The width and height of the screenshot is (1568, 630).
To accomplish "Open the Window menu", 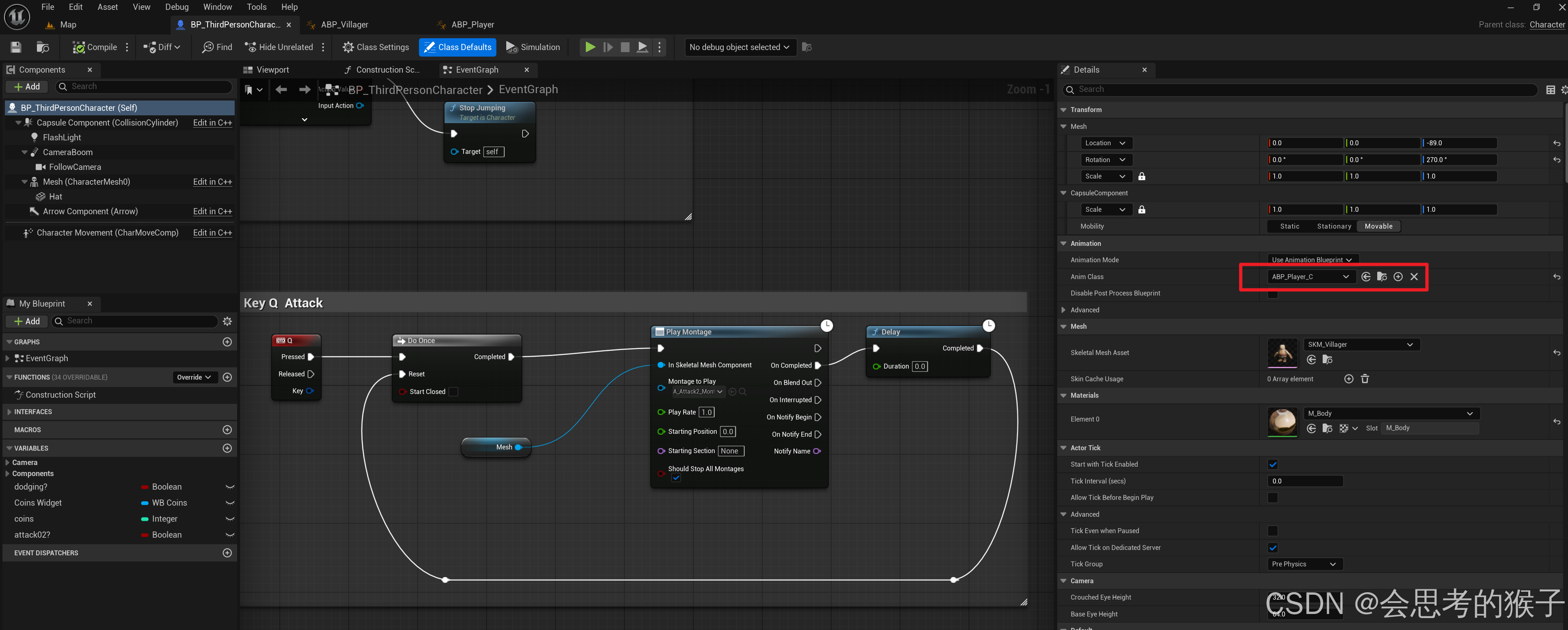I will coord(217,7).
